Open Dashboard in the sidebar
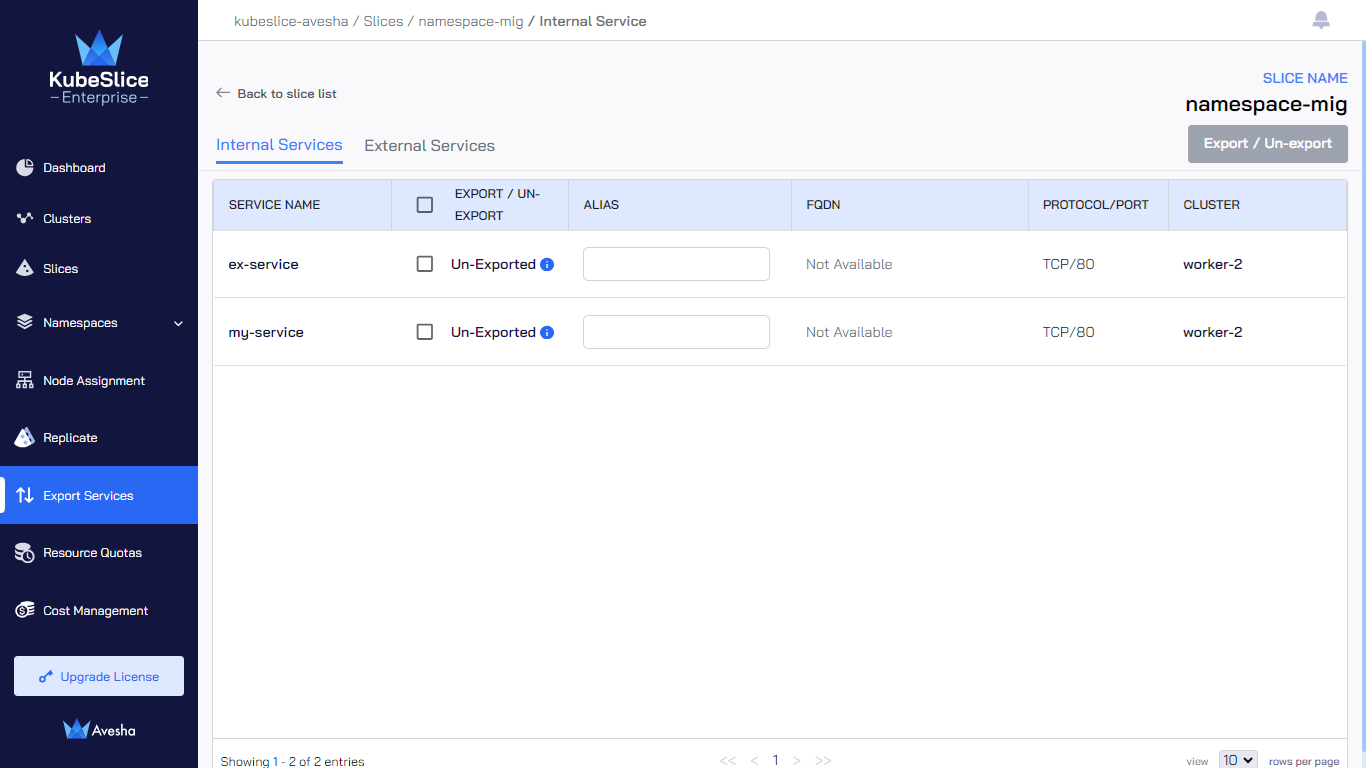Viewport: 1366px width, 768px height. point(99,168)
